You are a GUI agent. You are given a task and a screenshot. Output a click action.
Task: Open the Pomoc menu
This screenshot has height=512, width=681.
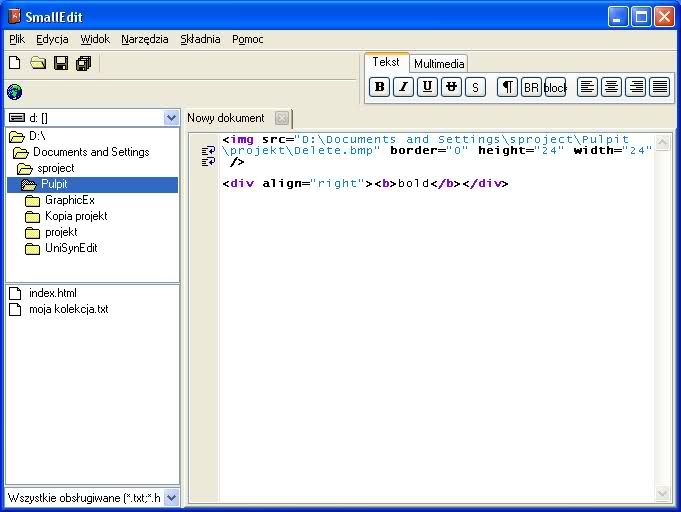tap(248, 39)
